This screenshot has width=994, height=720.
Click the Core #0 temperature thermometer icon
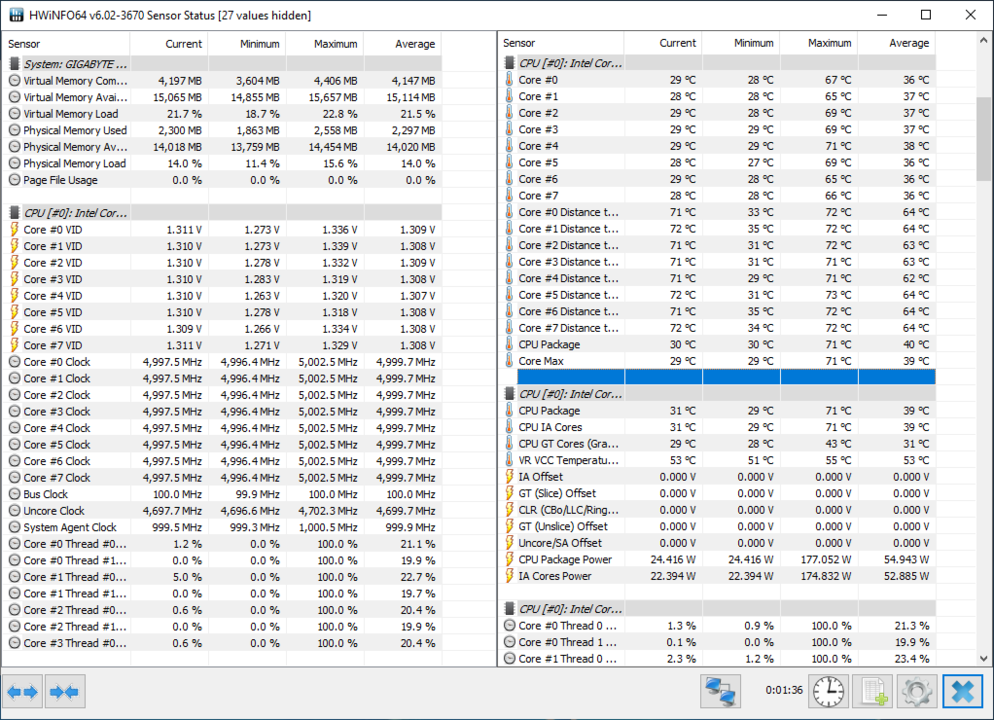(x=509, y=80)
